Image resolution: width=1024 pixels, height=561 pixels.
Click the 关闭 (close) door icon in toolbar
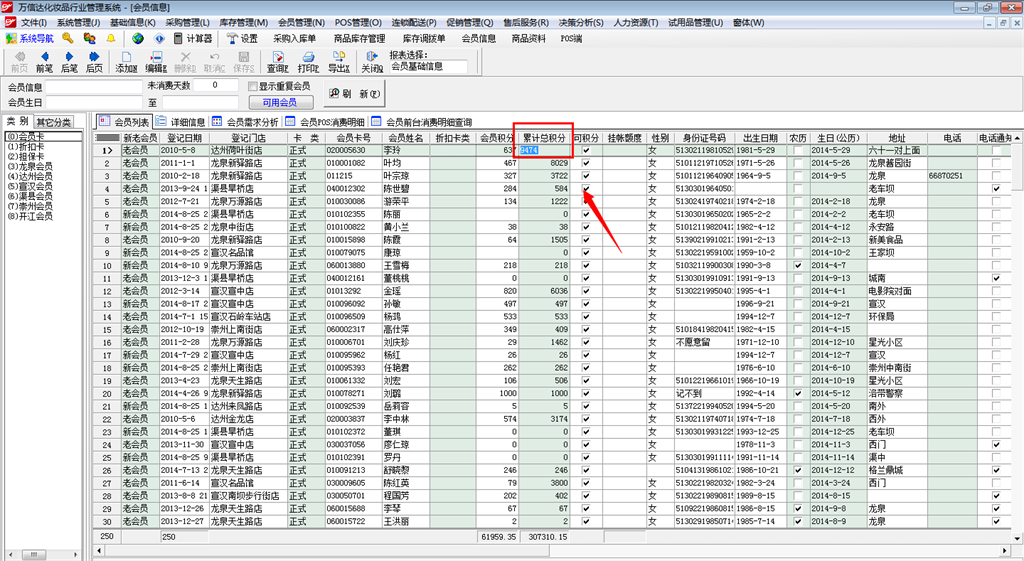click(371, 62)
